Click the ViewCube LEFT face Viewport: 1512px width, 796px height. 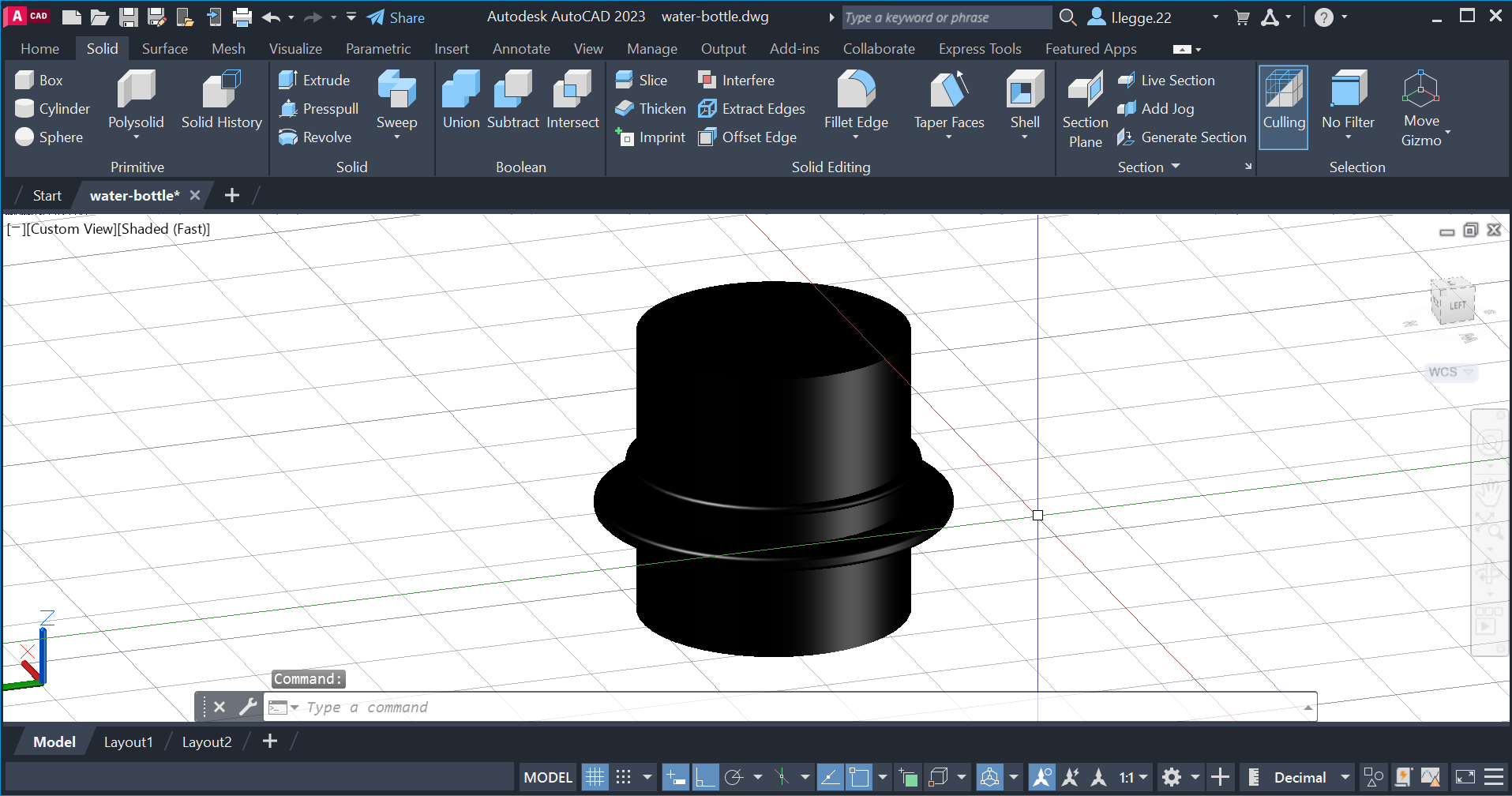click(x=1456, y=306)
